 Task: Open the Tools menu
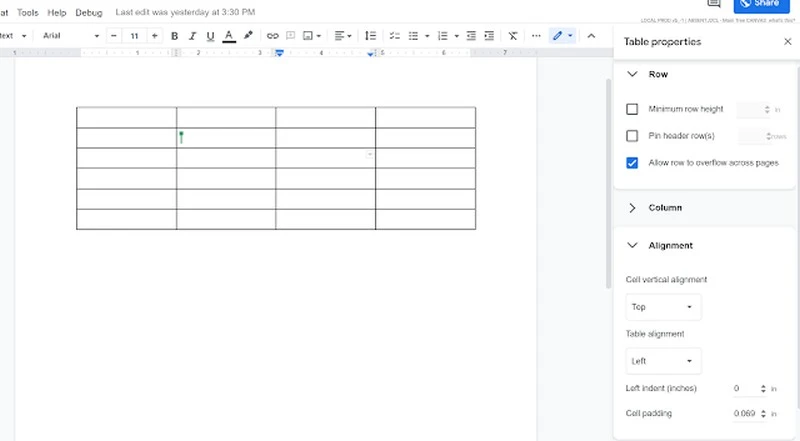tap(28, 12)
